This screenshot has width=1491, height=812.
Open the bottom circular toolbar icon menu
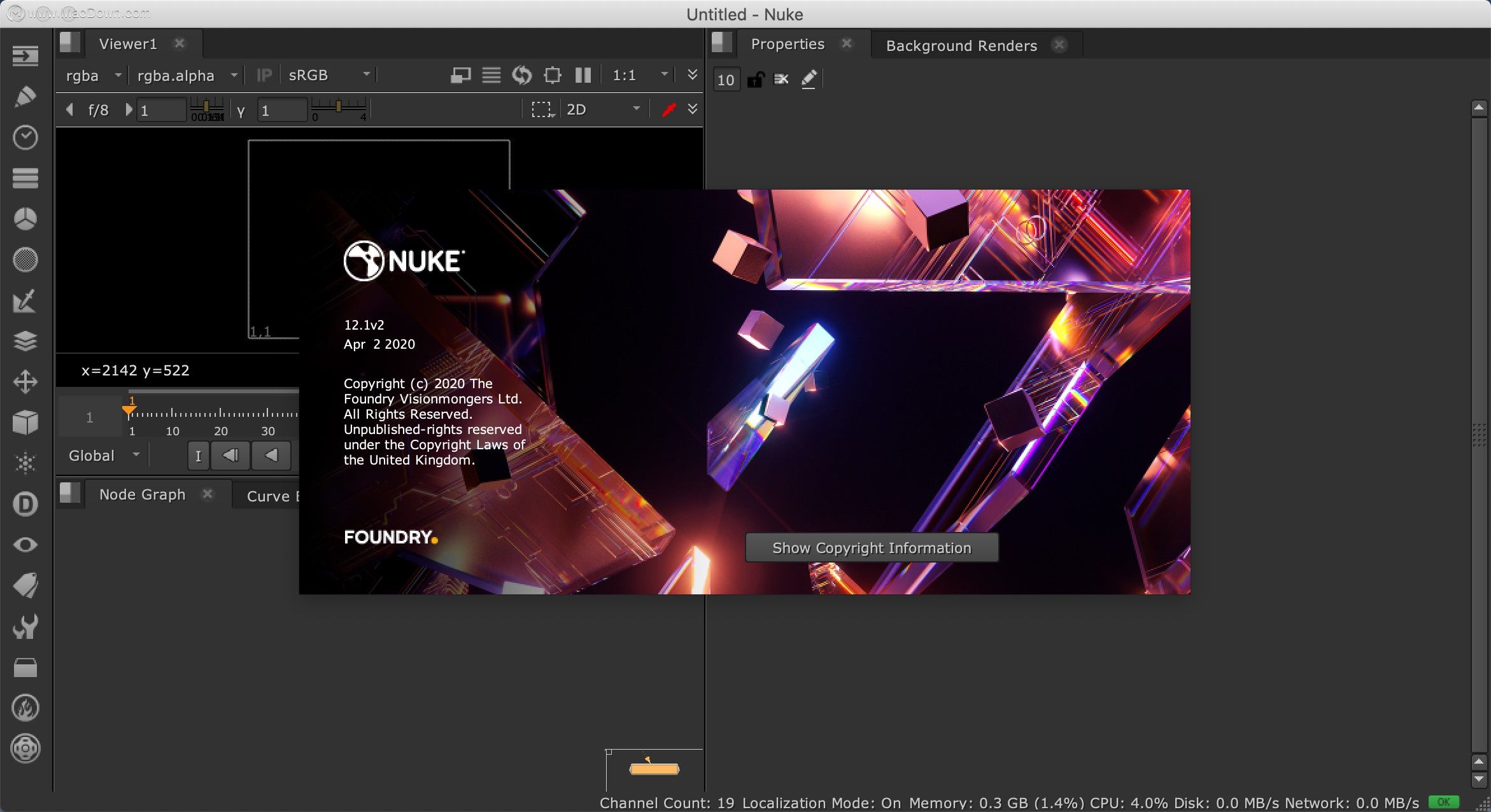tap(25, 748)
